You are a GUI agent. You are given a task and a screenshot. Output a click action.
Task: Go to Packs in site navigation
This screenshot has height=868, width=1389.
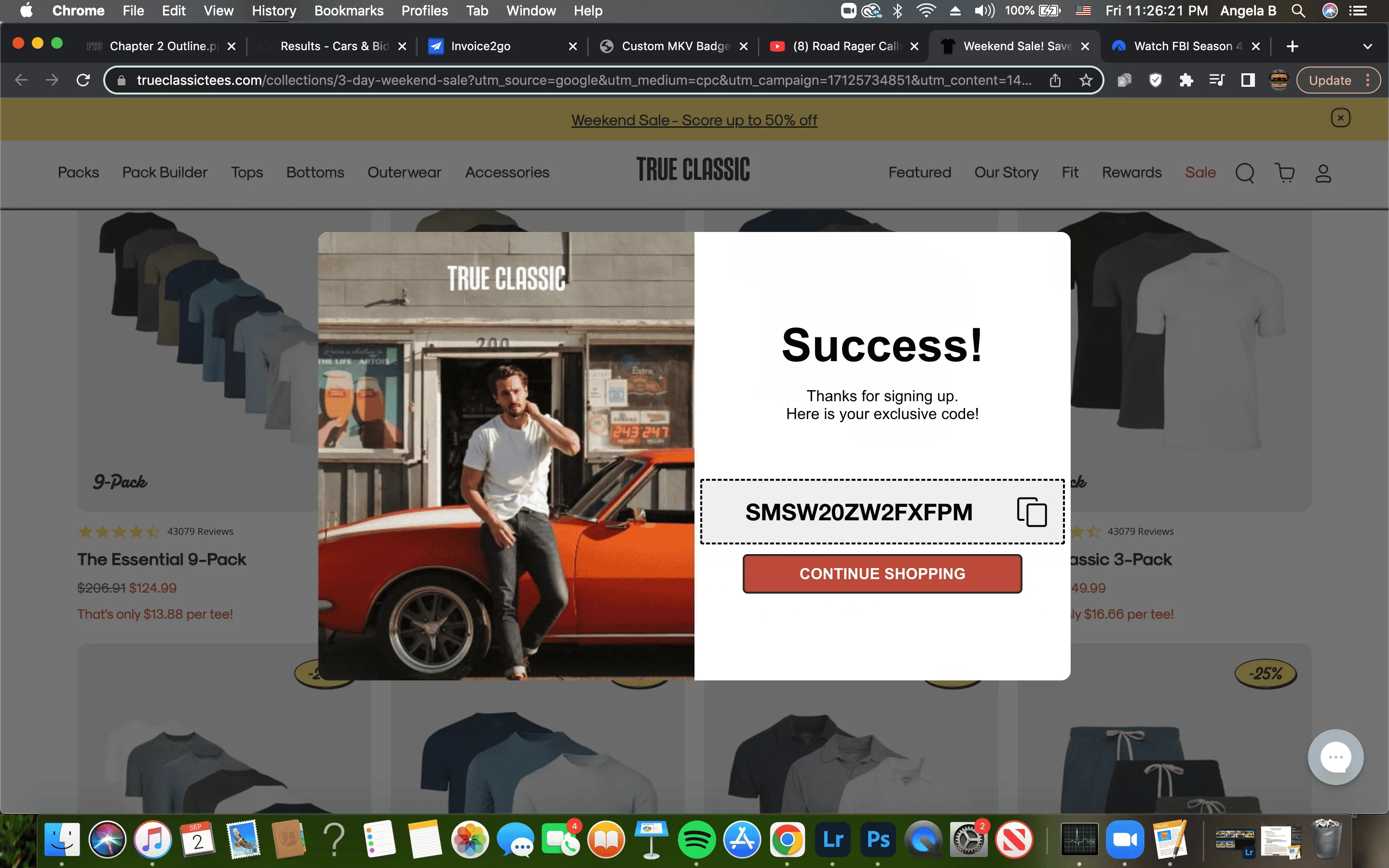79,172
